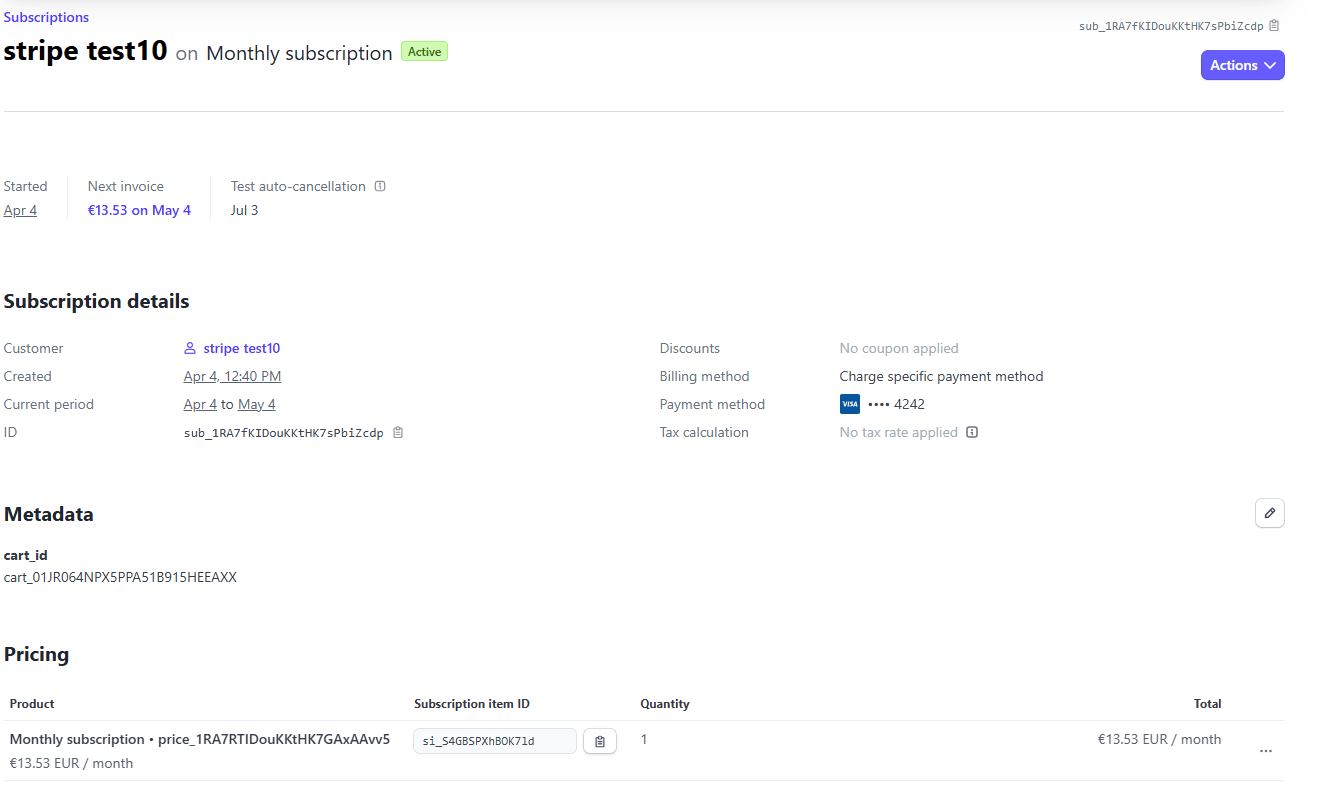Copy the subscription ID from the top right
1319x788 pixels.
(1274, 25)
